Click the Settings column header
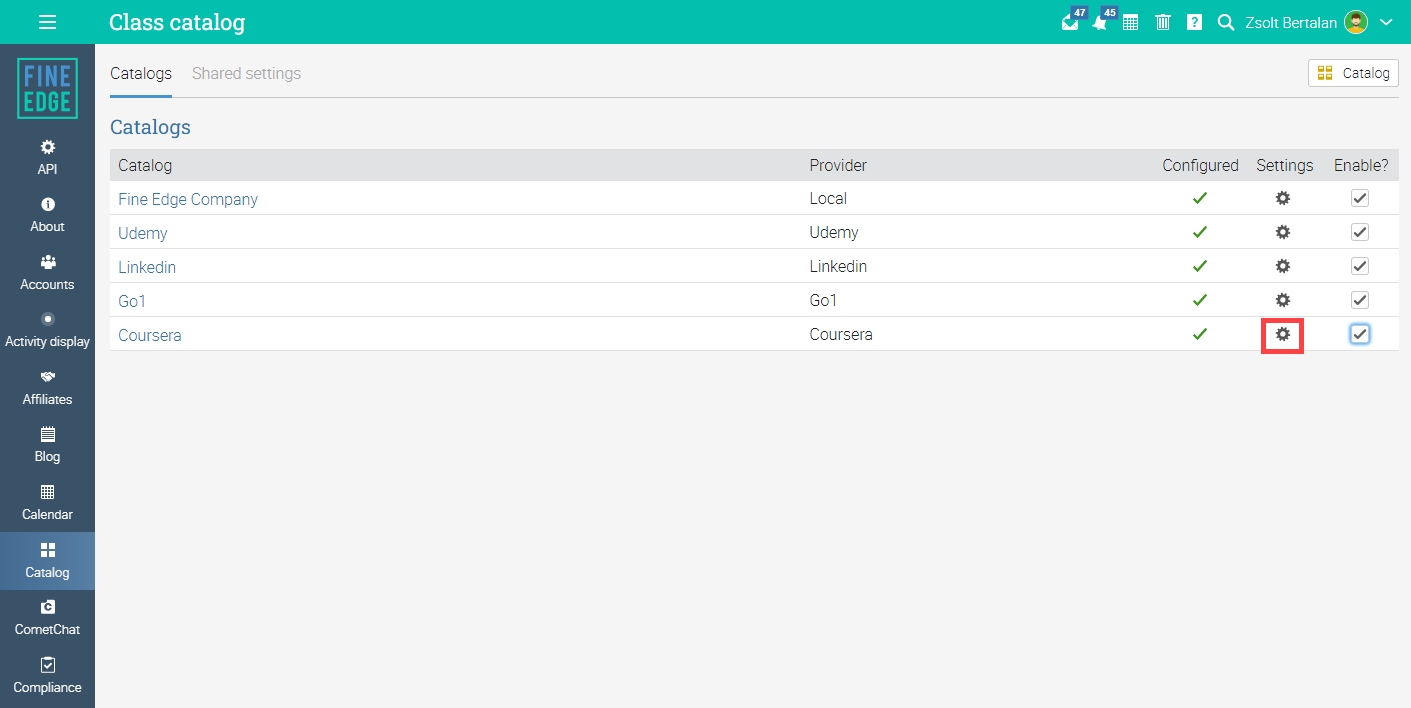Screen dimensions: 1411x708 click(x=1285, y=165)
